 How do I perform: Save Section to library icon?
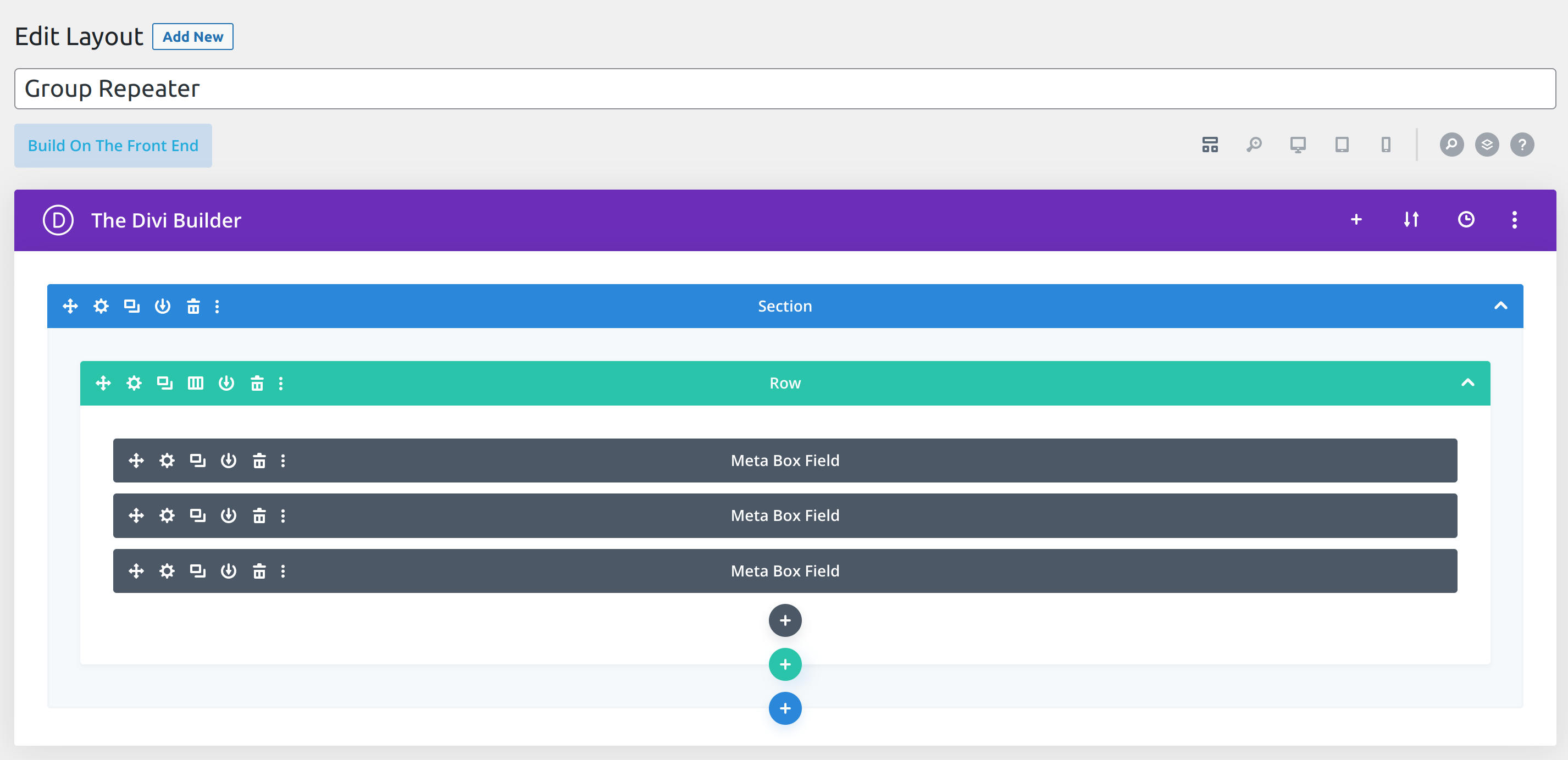point(163,306)
